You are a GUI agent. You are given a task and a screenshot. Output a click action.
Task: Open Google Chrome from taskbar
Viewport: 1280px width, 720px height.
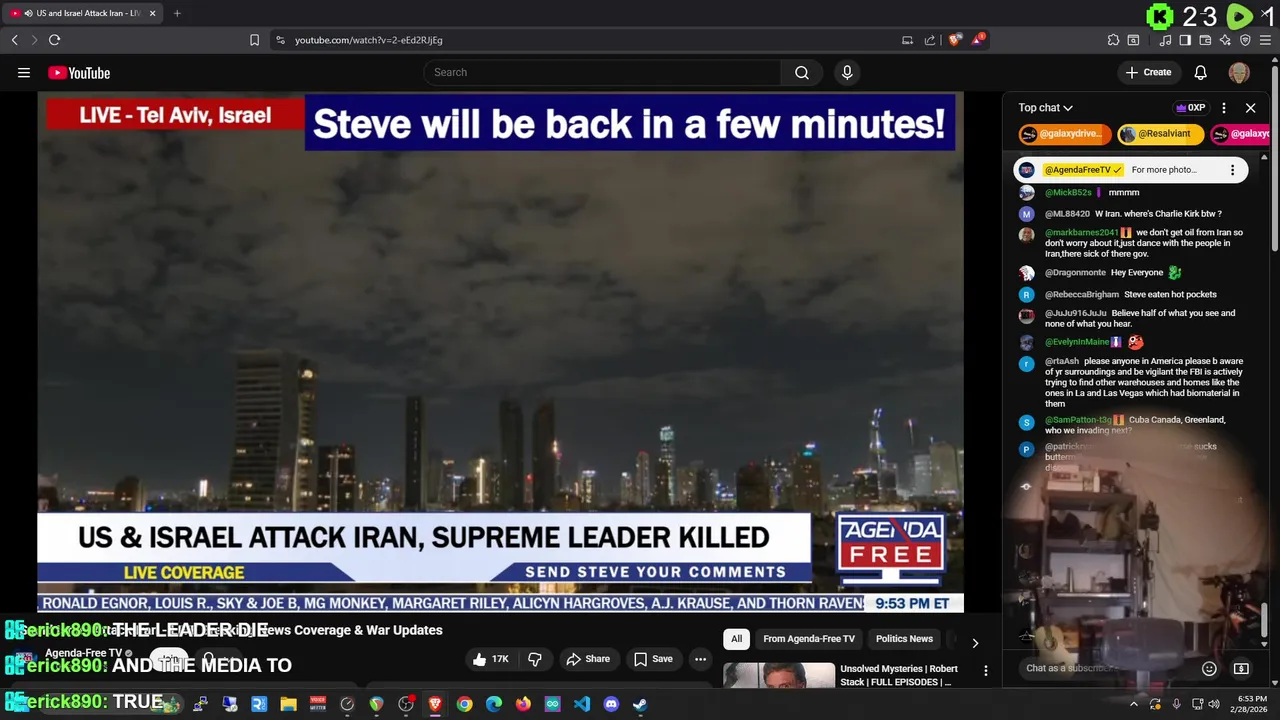[464, 704]
